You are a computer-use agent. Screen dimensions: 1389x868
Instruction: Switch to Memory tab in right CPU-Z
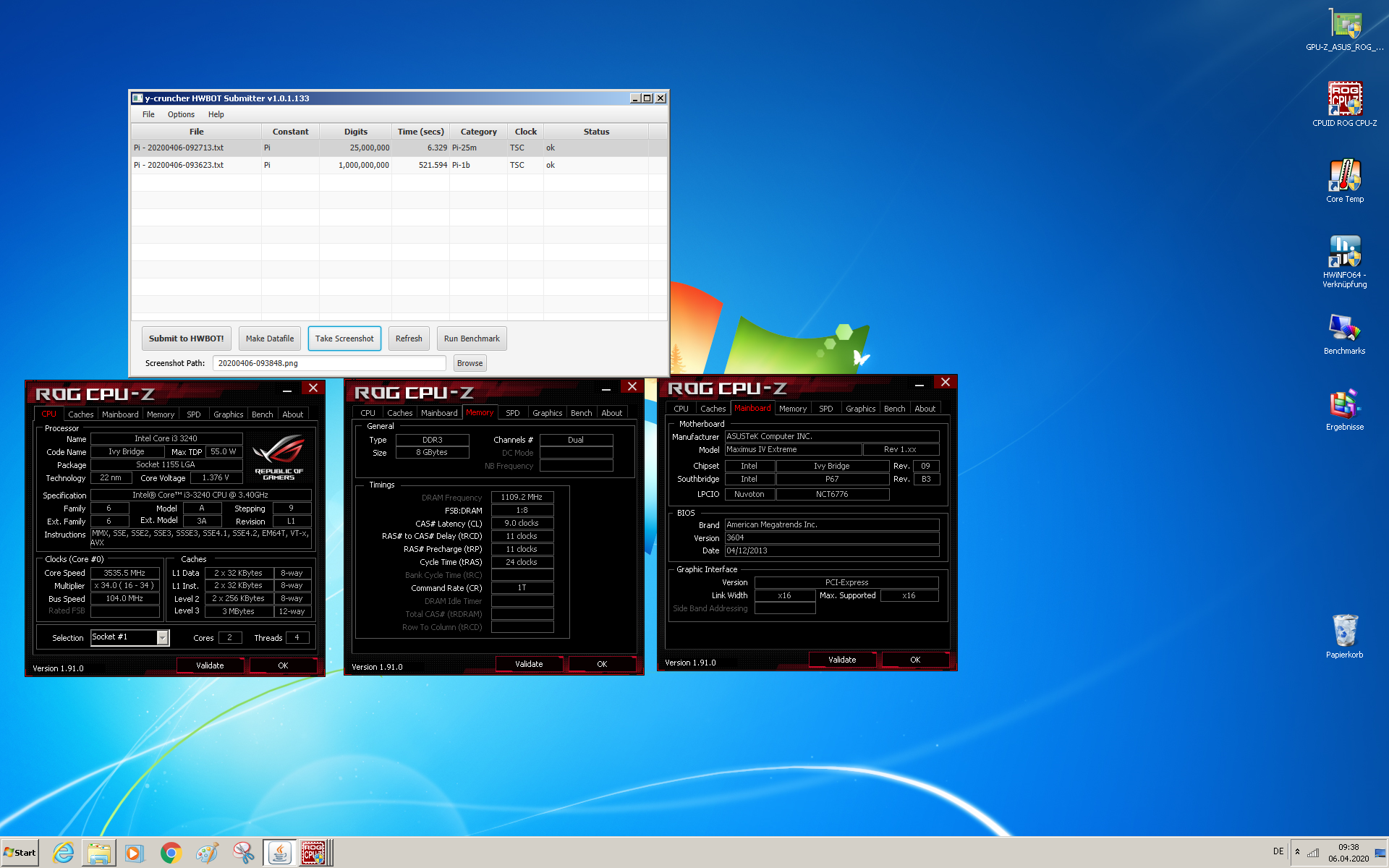coord(793,409)
